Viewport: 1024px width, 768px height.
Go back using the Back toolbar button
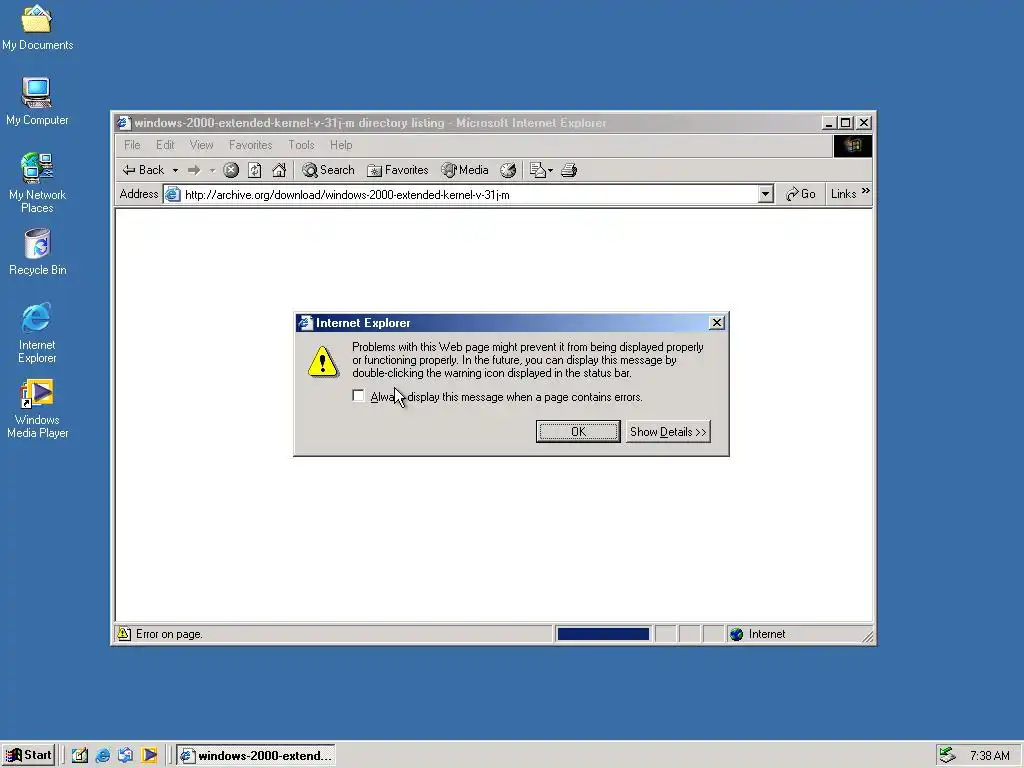pos(144,170)
